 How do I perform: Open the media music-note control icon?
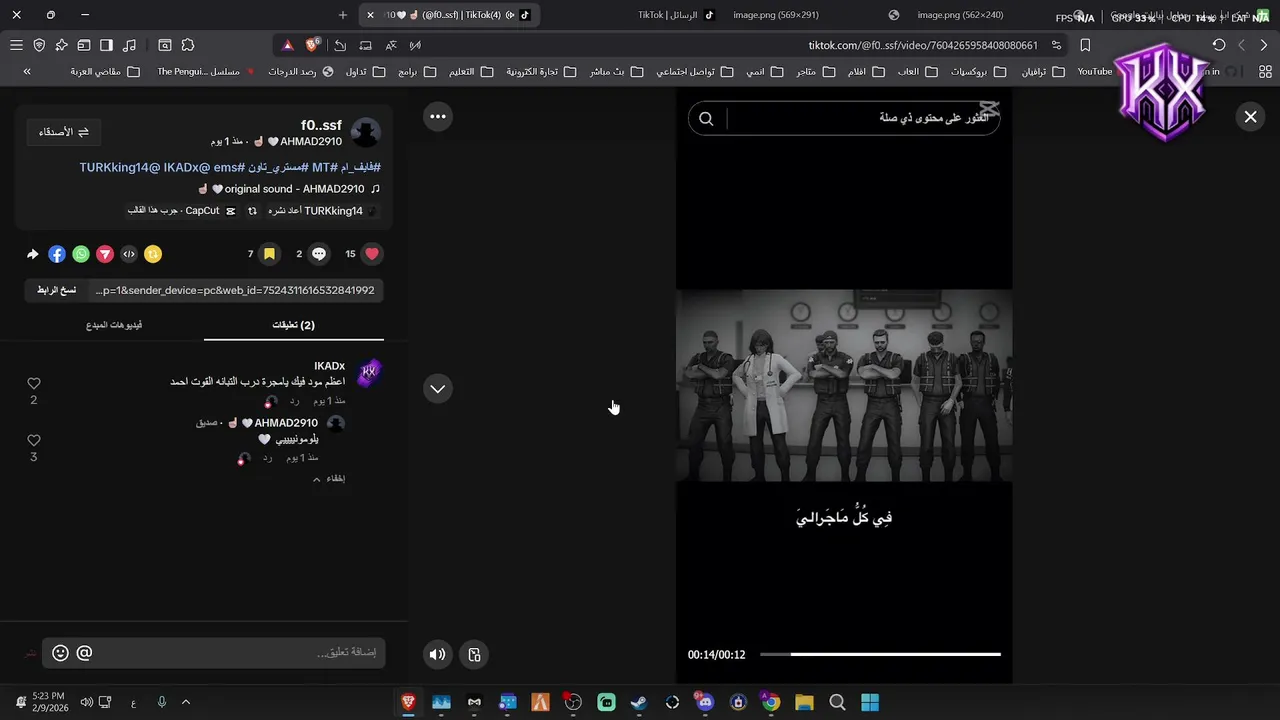coord(130,45)
